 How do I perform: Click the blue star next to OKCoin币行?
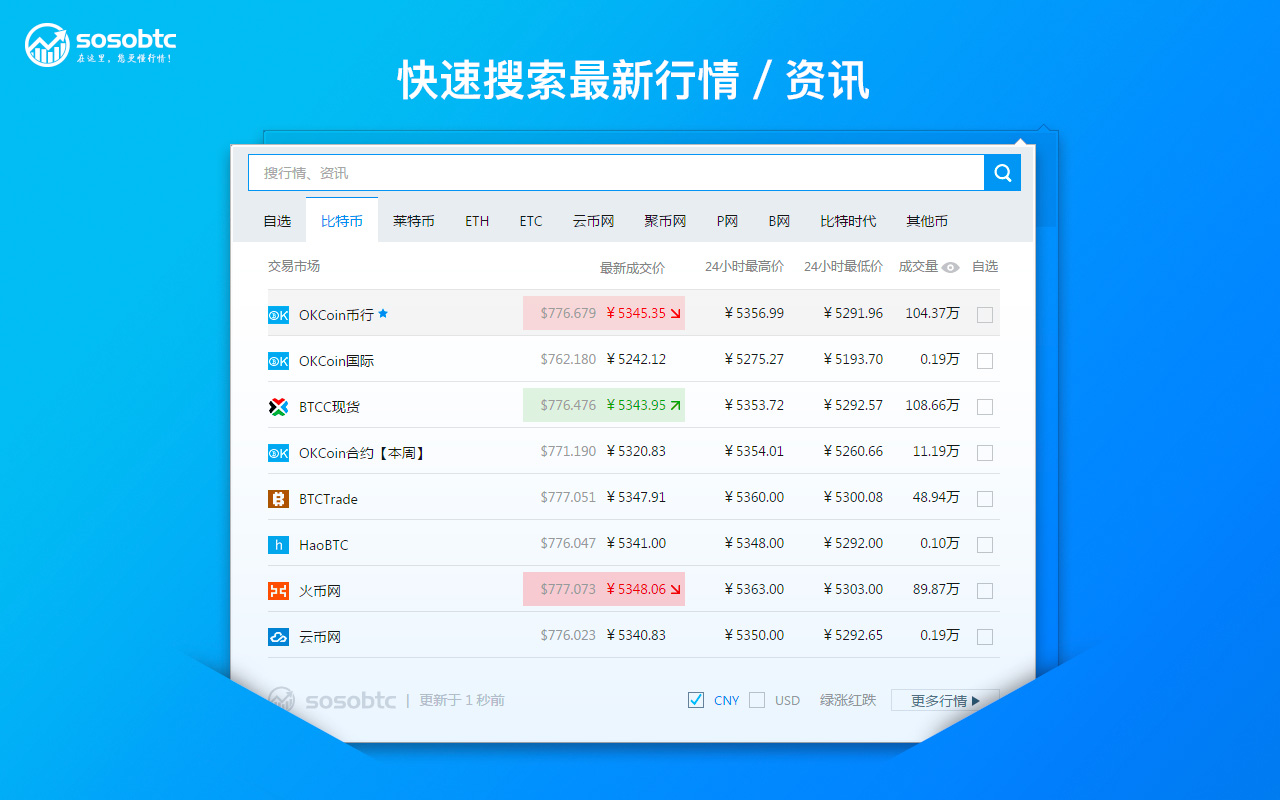383,314
